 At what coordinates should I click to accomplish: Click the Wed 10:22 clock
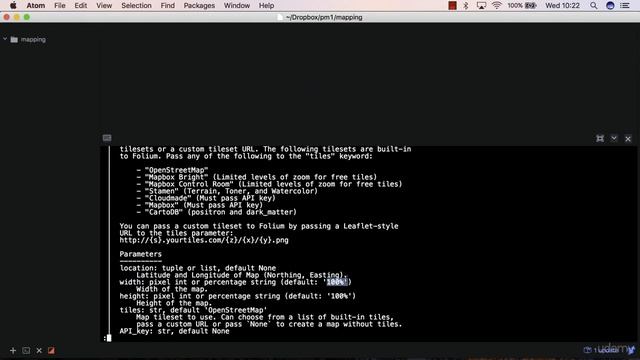(562, 6)
